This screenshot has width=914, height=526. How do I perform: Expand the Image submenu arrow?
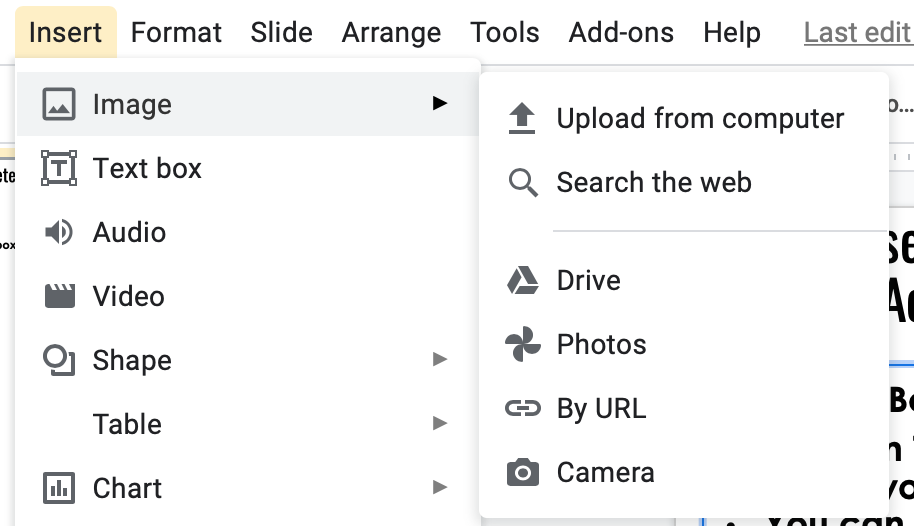(x=439, y=103)
